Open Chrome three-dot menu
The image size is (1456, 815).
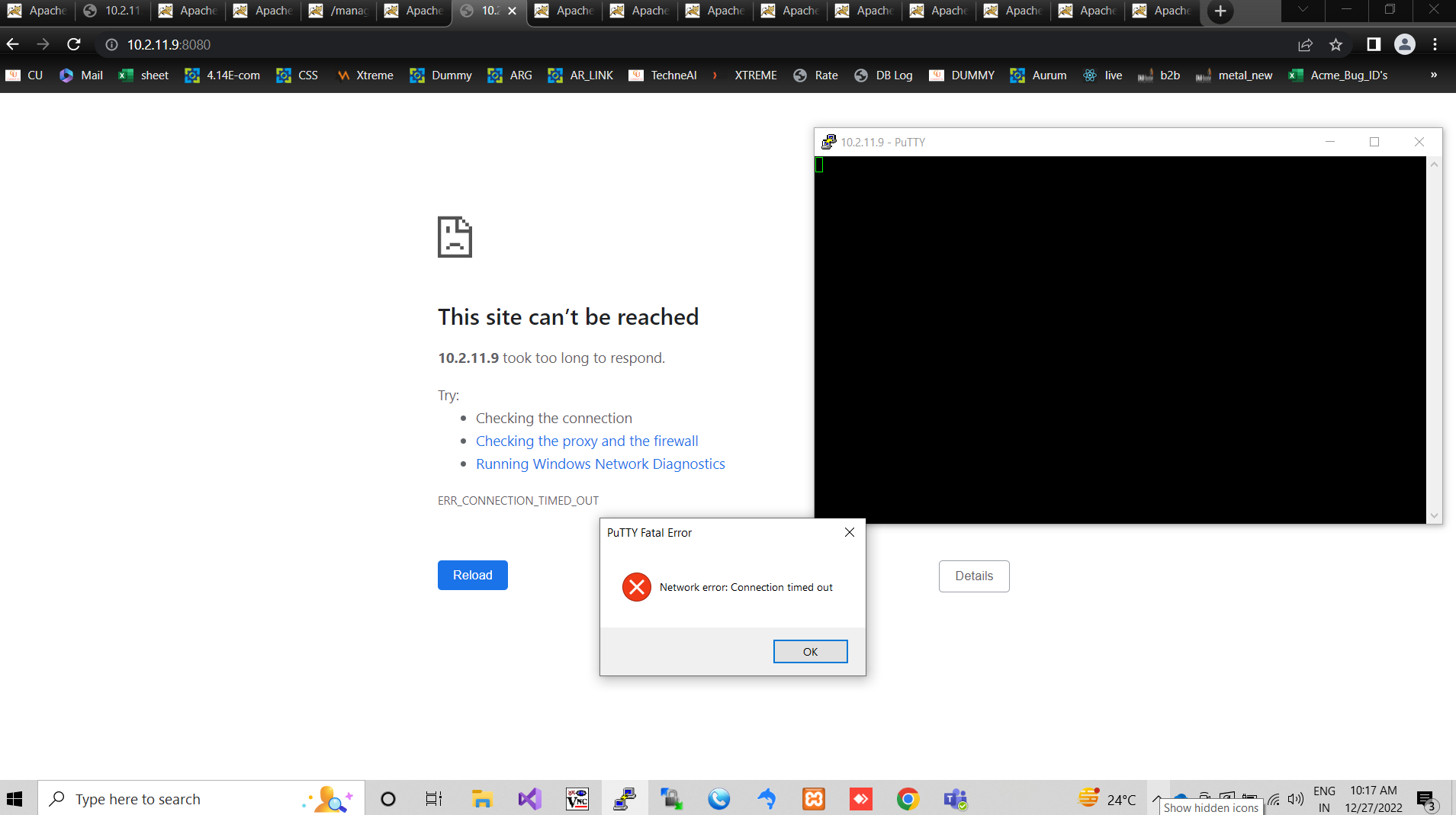(1435, 44)
